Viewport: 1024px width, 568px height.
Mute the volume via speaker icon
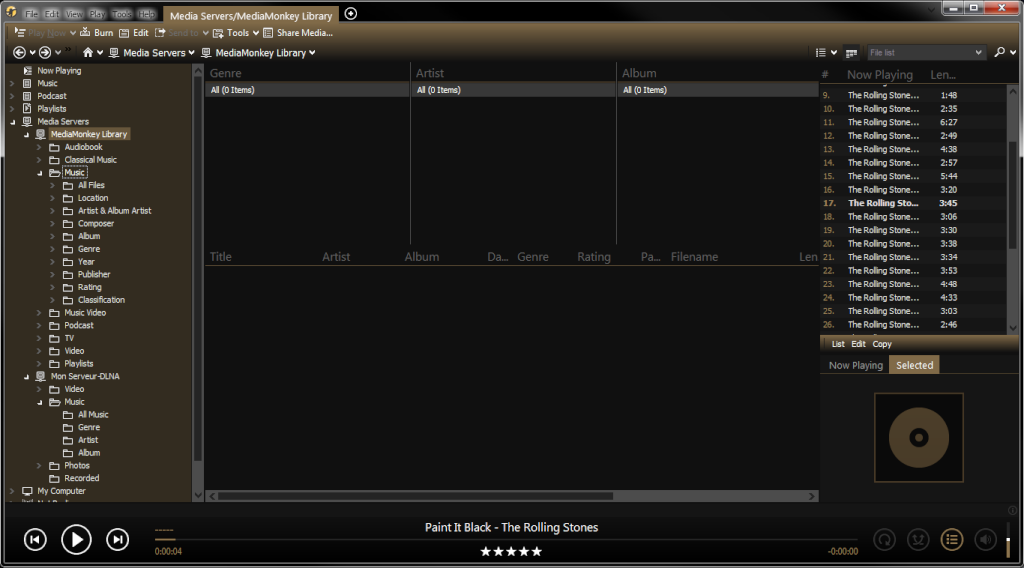(x=985, y=539)
